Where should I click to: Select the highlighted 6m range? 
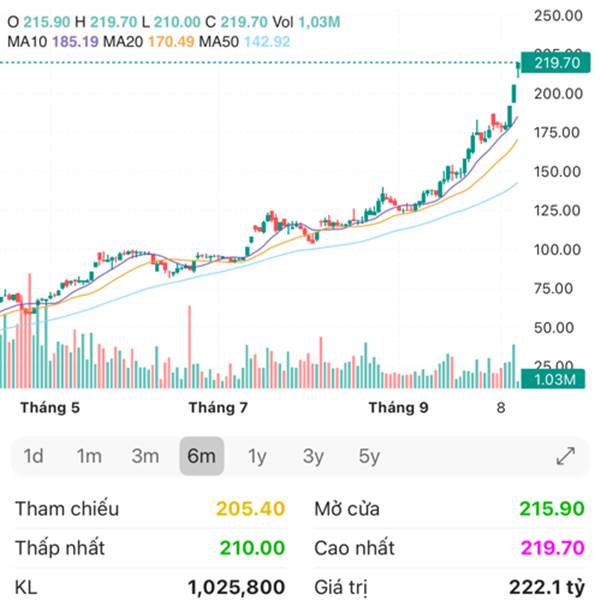click(x=201, y=456)
